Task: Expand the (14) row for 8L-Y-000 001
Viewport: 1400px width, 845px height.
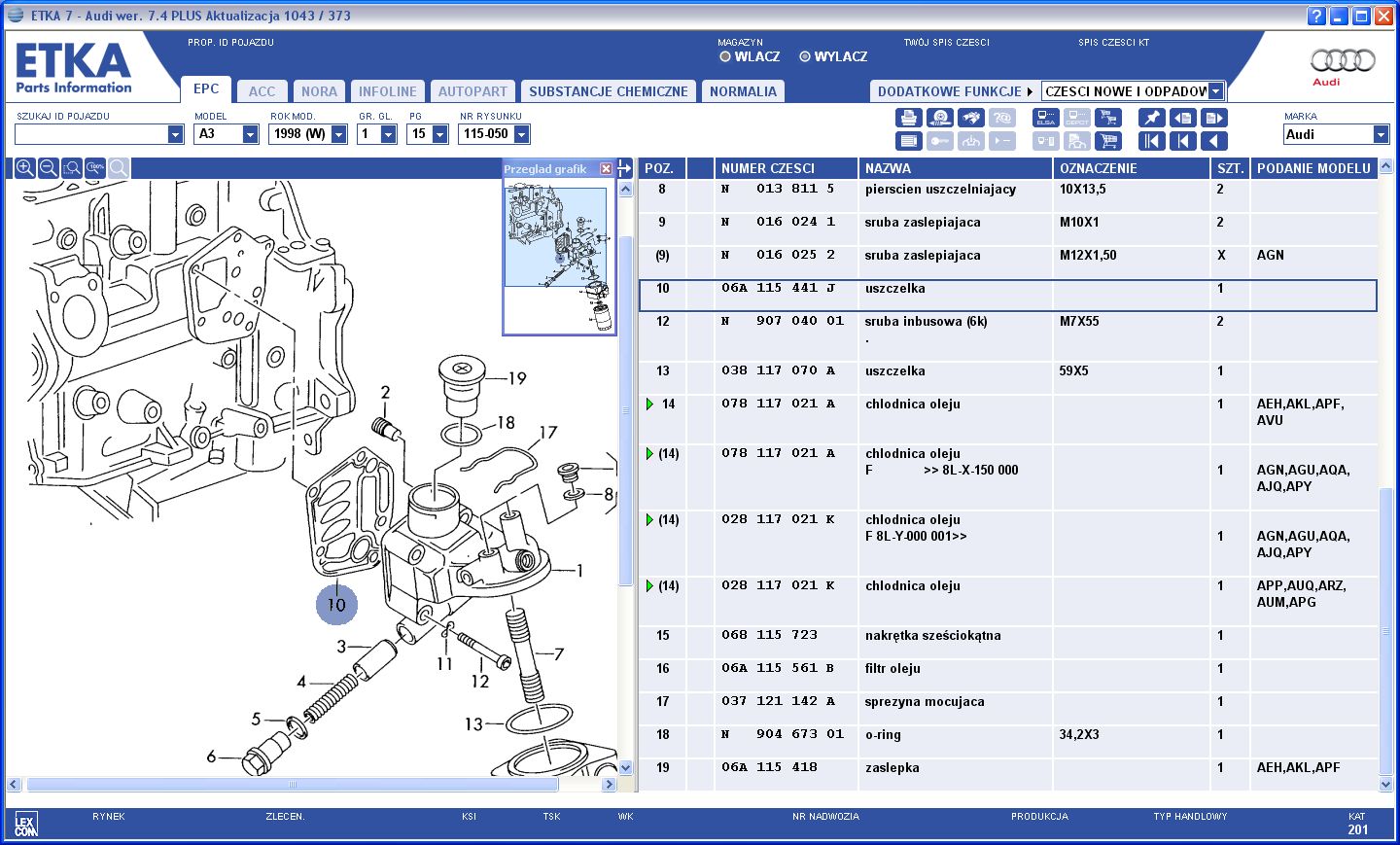Action: 650,519
